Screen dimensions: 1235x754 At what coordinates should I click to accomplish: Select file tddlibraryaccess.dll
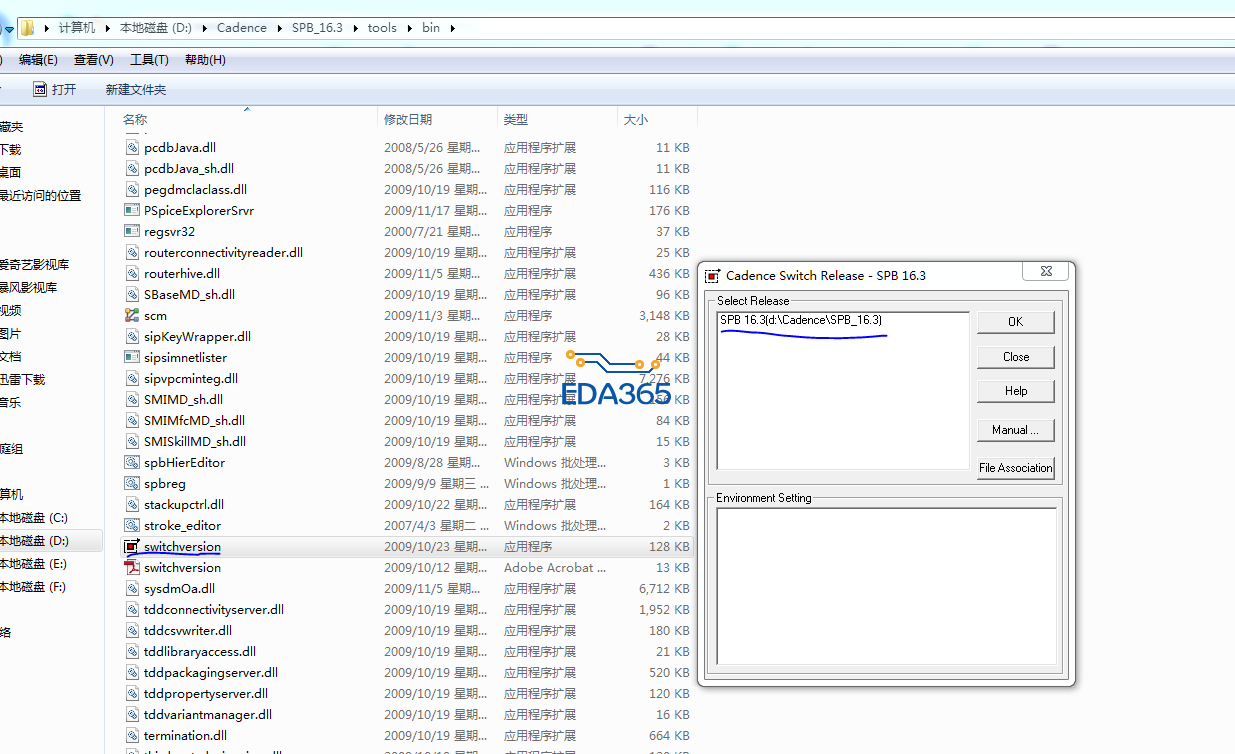[200, 651]
